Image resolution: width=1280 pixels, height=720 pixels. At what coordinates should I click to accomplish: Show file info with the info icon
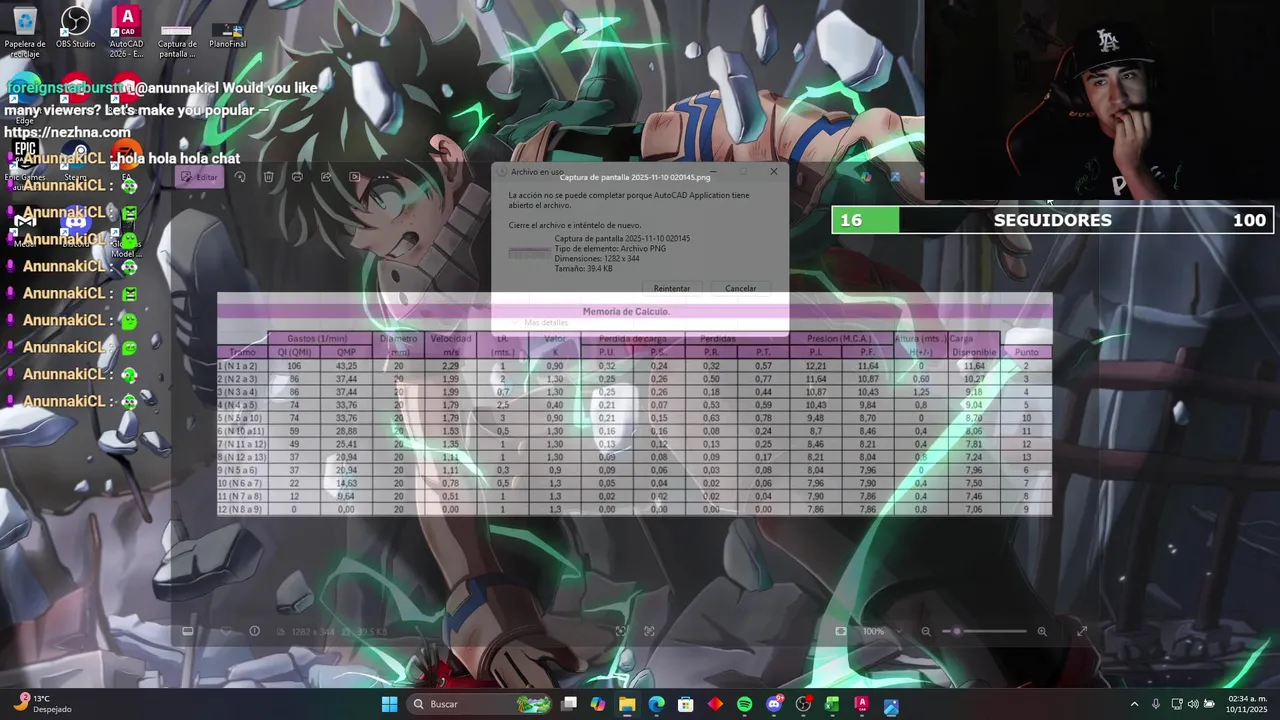[x=254, y=631]
